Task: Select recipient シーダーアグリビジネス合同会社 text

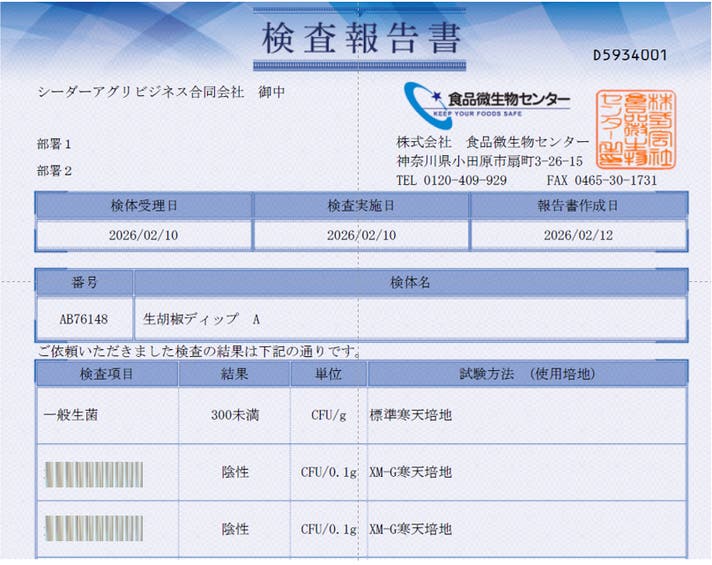Action: coord(140,91)
